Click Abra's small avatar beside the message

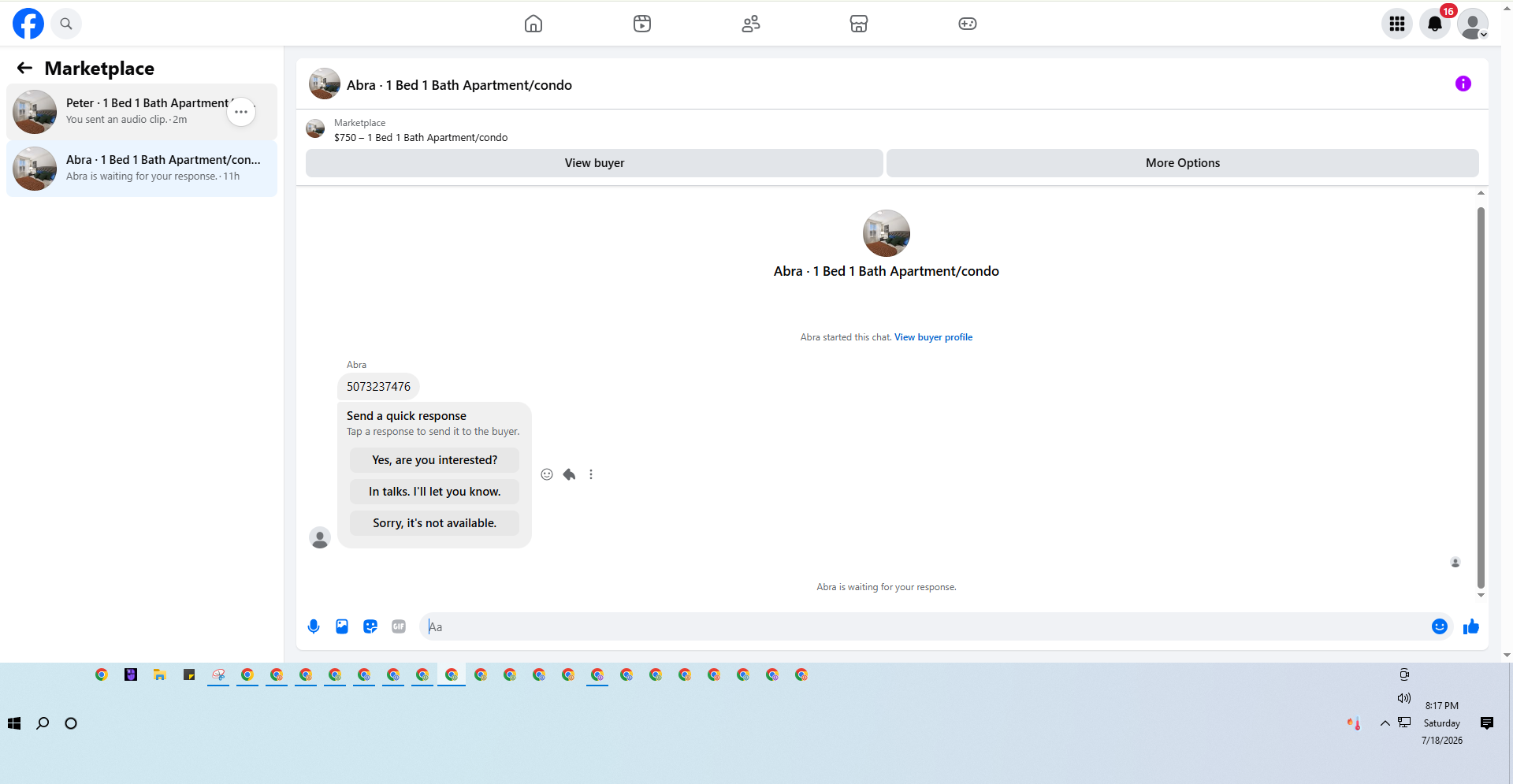click(320, 538)
